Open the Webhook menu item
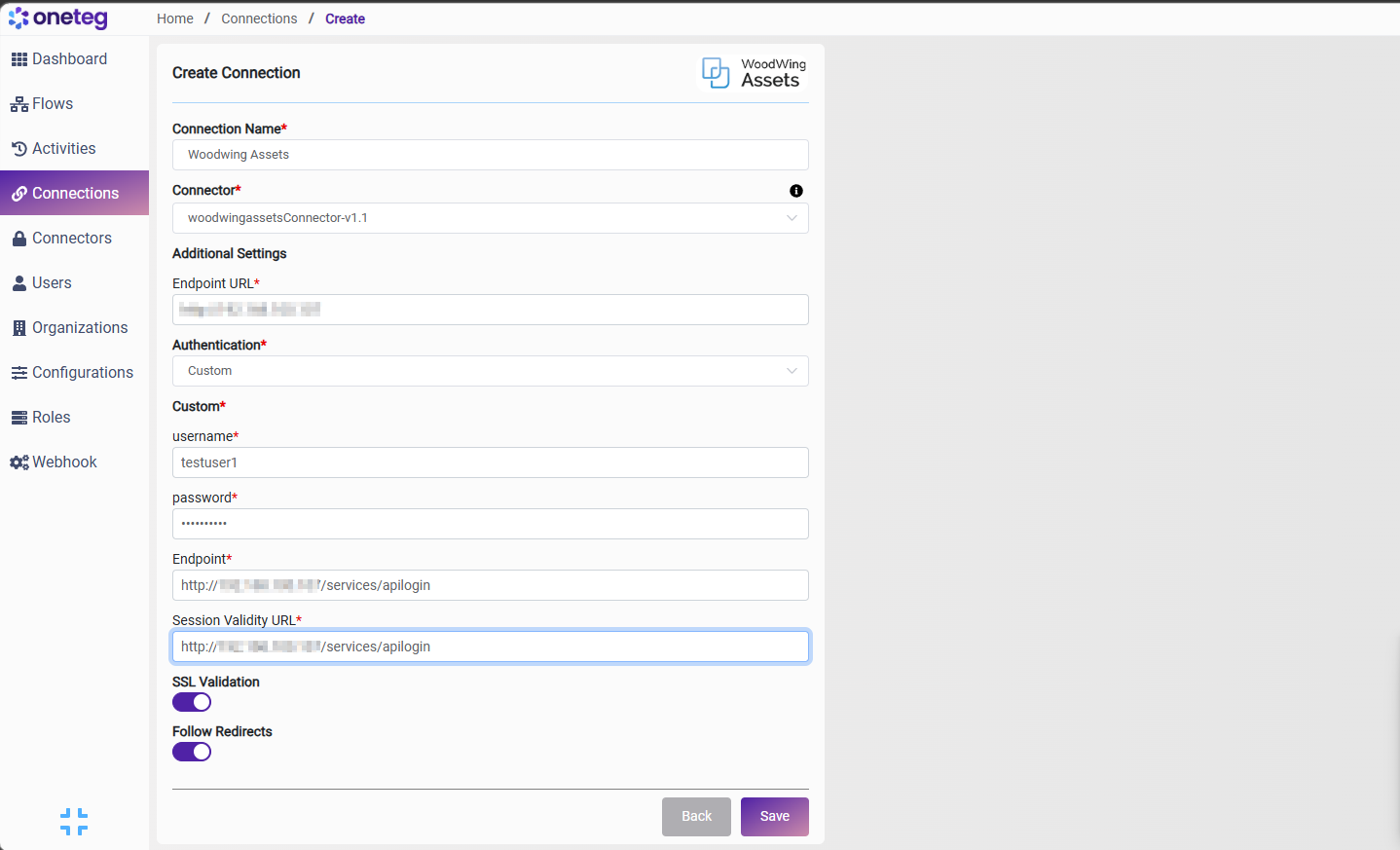 74,462
